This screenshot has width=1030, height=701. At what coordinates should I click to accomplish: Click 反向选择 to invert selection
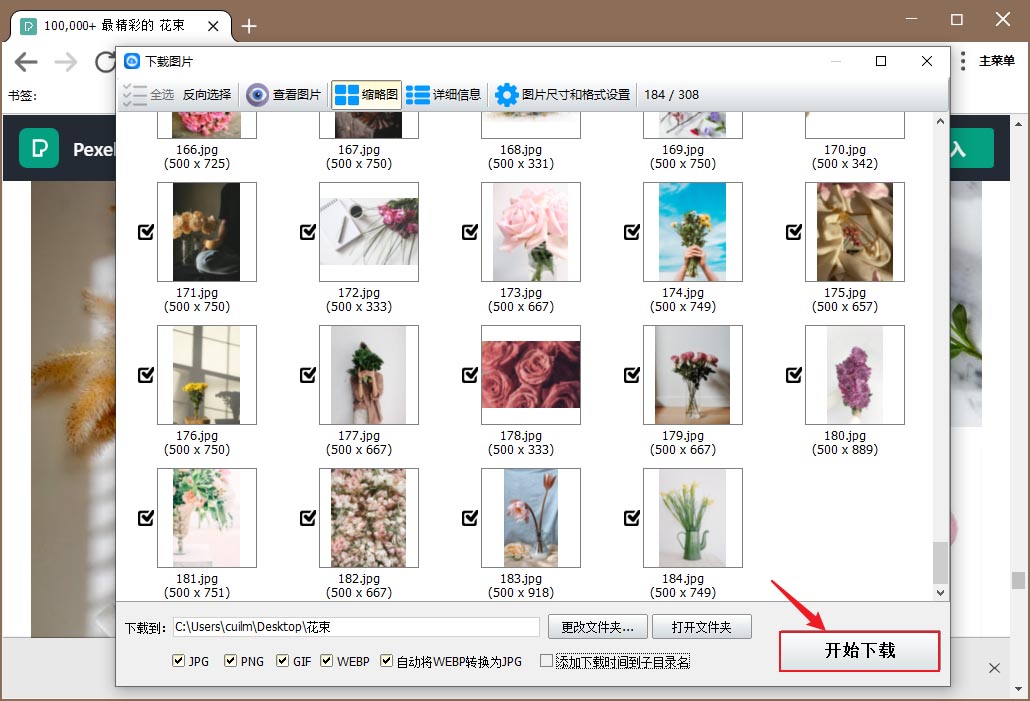click(x=206, y=95)
